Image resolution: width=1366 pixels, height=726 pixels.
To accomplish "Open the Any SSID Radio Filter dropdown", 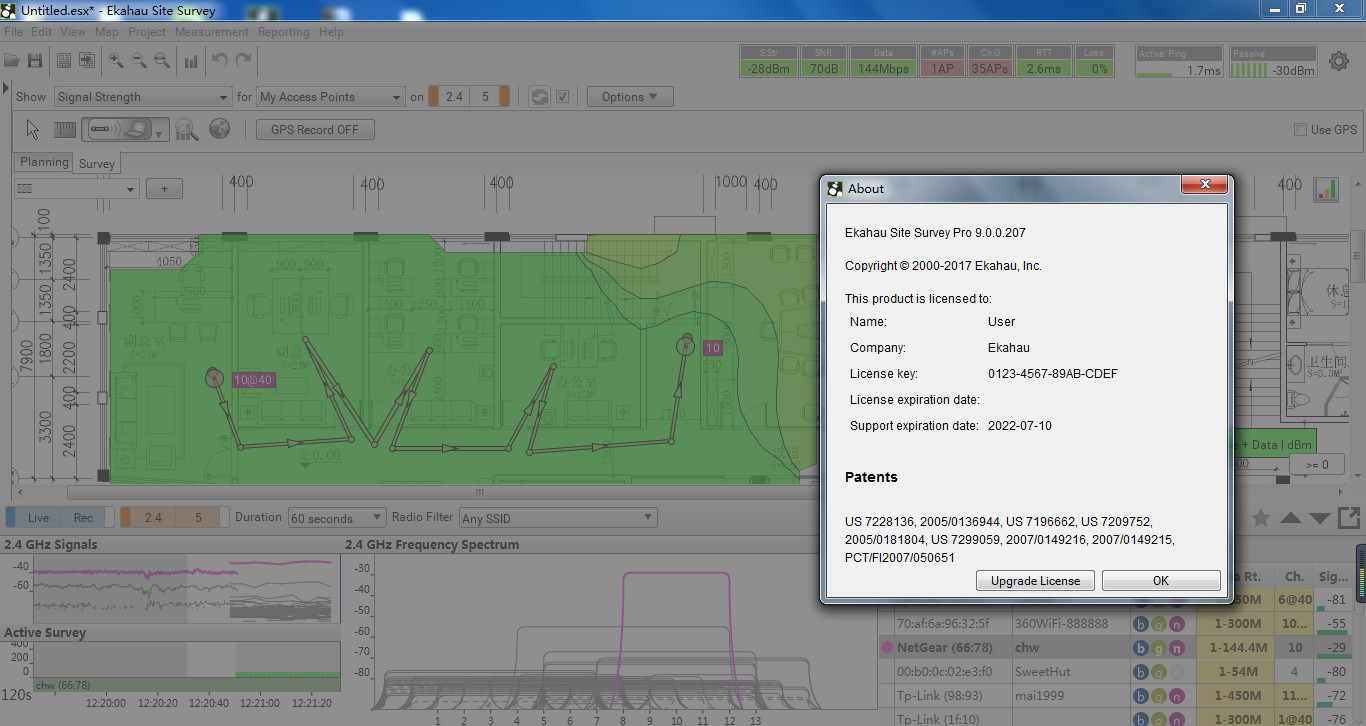I will tap(558, 518).
